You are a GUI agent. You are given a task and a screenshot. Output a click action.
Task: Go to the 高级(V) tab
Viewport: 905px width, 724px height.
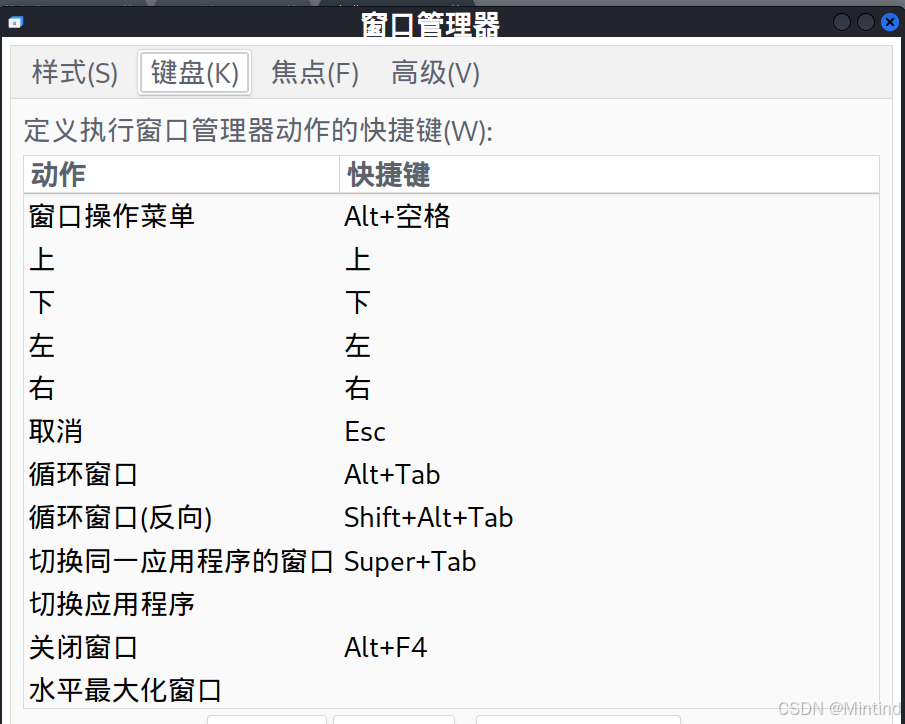click(435, 73)
